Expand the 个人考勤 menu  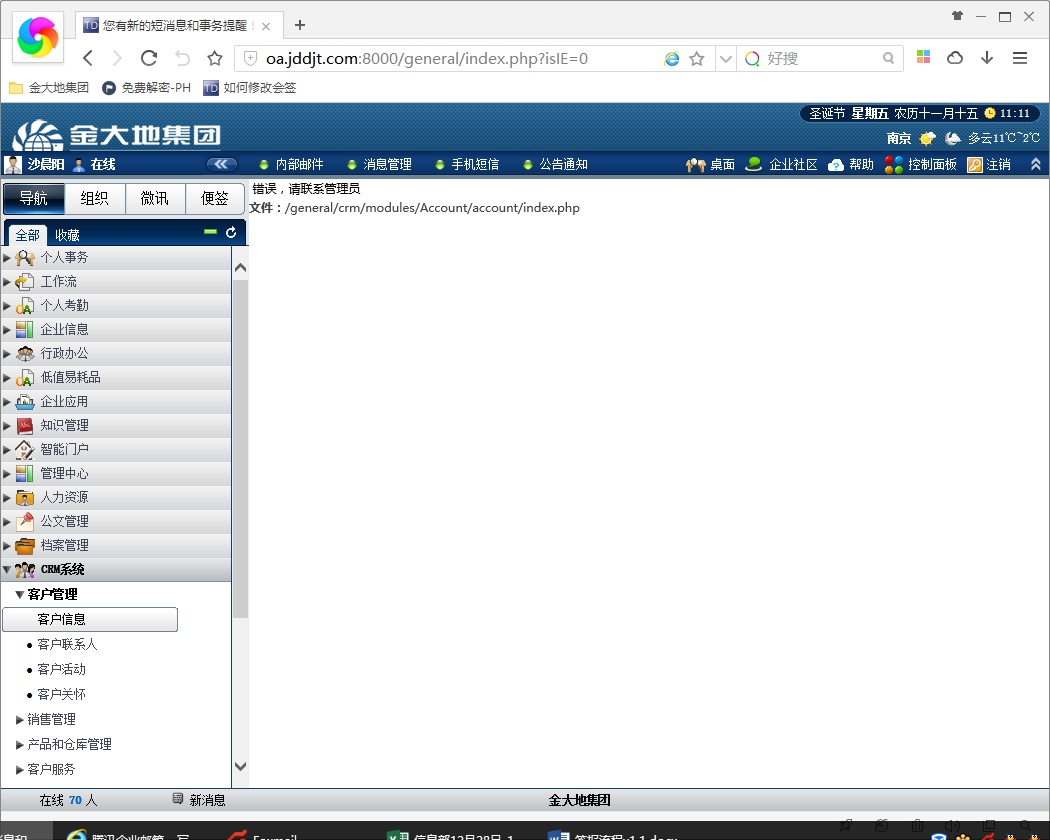pyautogui.click(x=117, y=306)
